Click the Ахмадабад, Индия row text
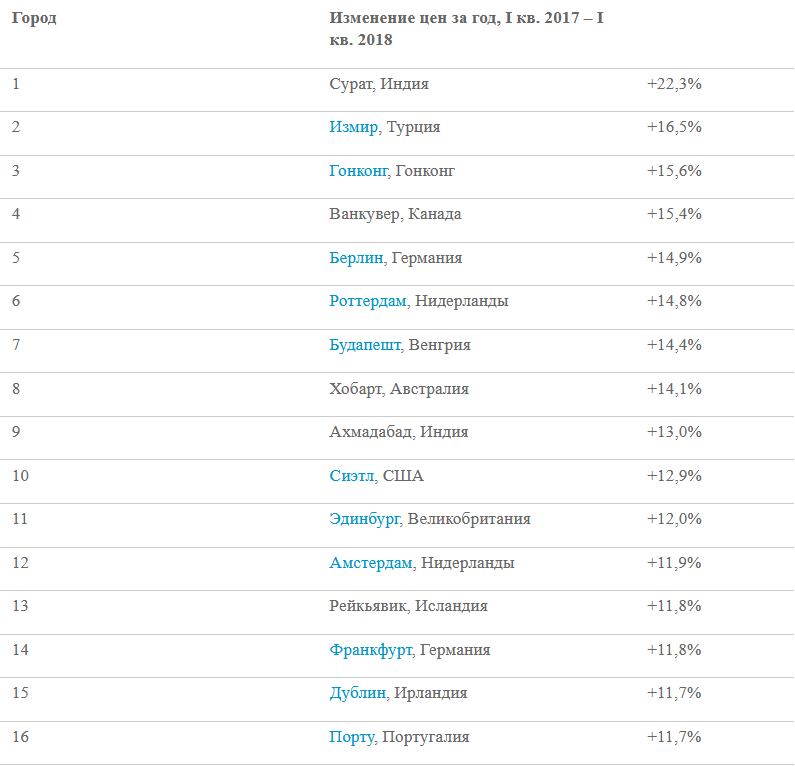 pyautogui.click(x=399, y=432)
